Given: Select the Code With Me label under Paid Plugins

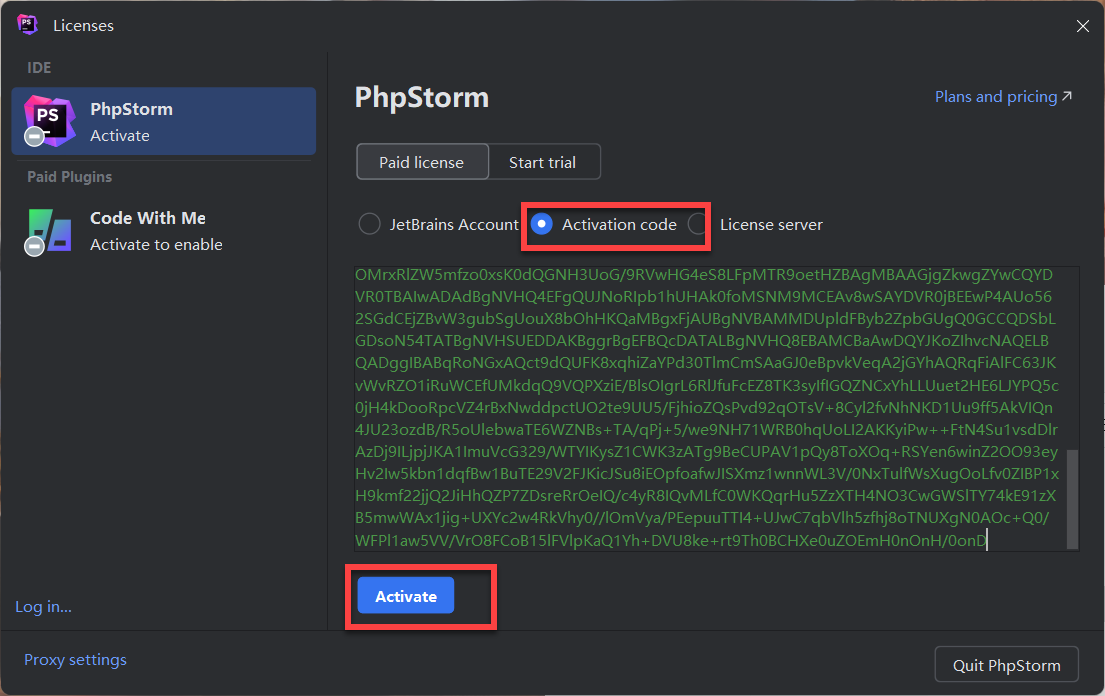Looking at the screenshot, I should click(147, 218).
